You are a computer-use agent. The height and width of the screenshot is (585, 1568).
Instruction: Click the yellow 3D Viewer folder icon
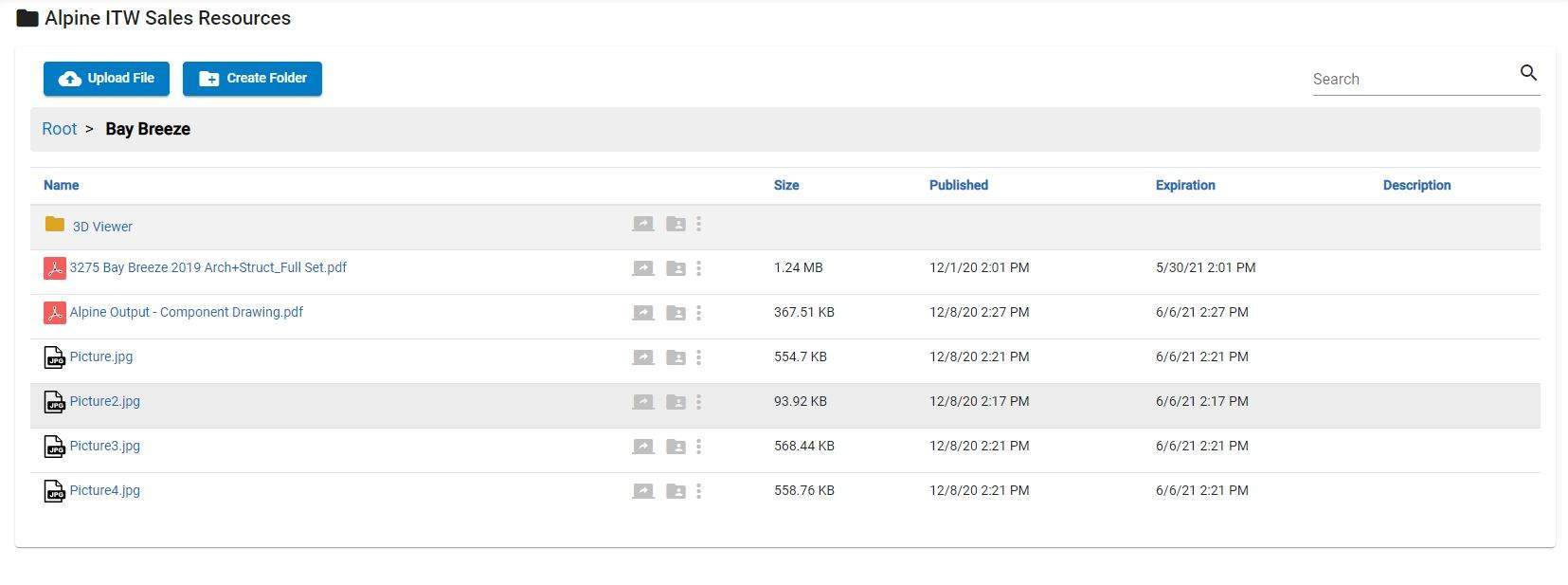click(55, 225)
